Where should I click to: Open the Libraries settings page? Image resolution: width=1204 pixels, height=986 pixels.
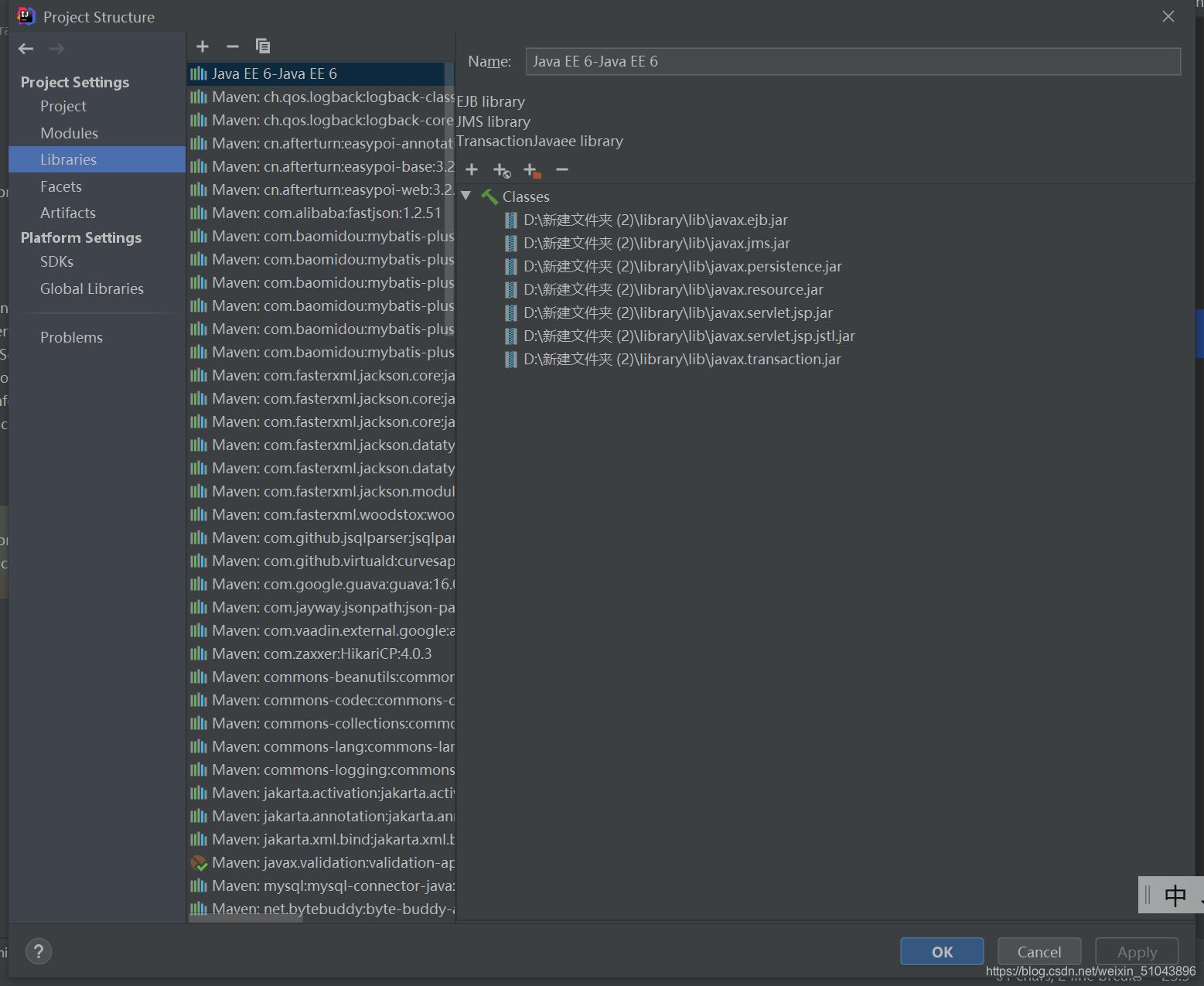tap(68, 159)
